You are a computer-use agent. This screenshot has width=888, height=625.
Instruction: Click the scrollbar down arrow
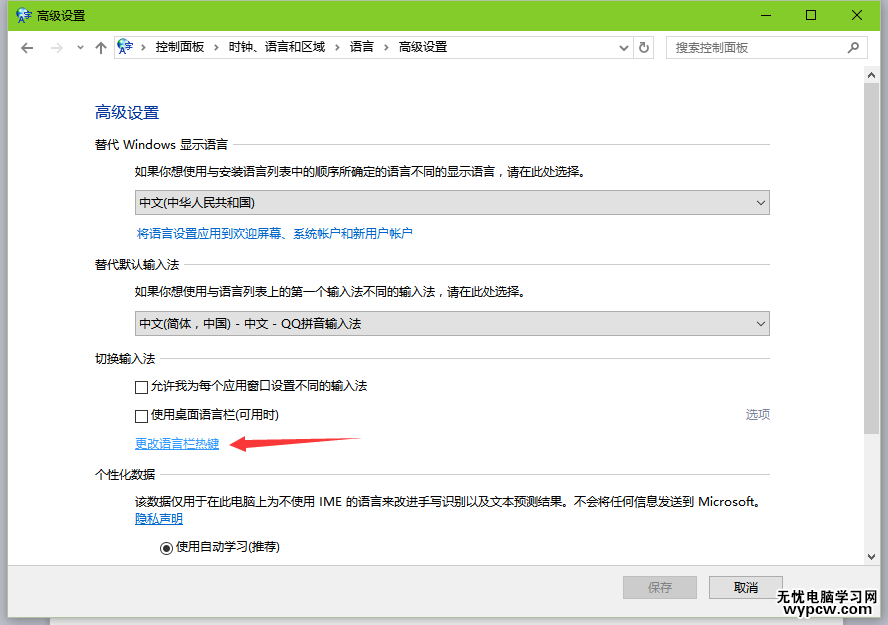[x=871, y=557]
